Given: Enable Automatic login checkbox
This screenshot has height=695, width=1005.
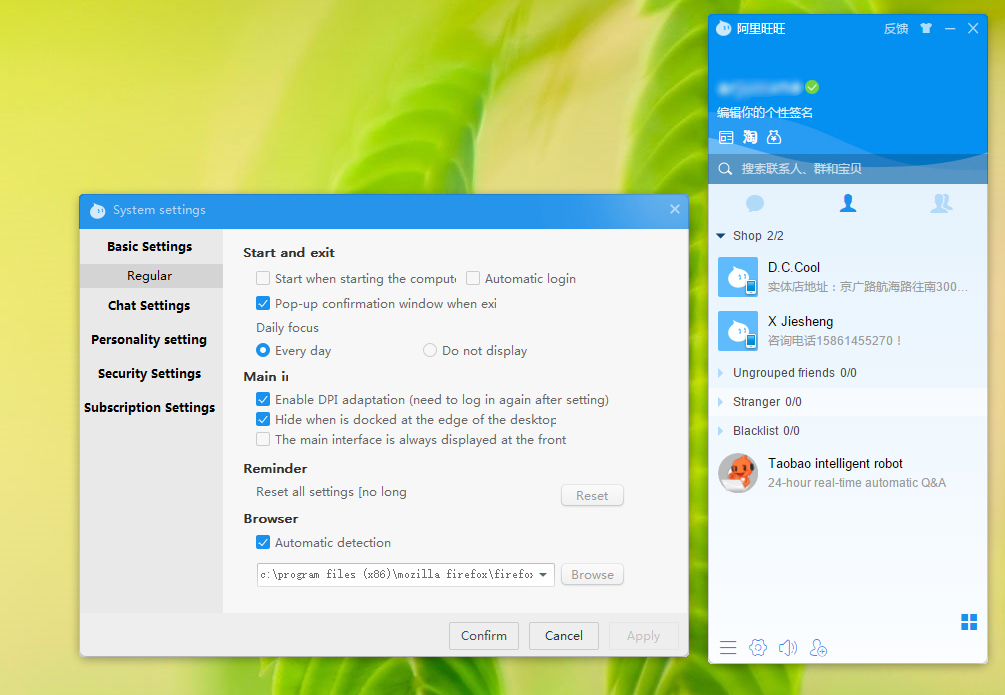Looking at the screenshot, I should (x=474, y=279).
